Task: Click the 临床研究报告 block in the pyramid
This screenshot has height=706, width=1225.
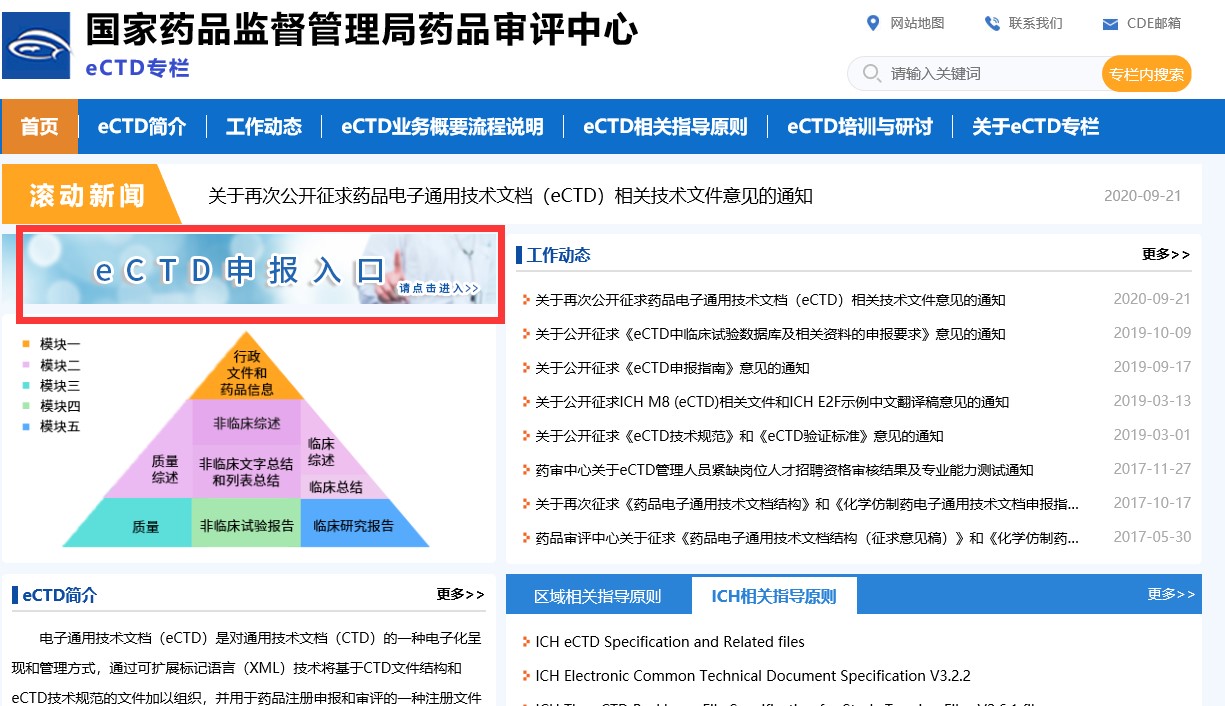Action: [x=353, y=525]
